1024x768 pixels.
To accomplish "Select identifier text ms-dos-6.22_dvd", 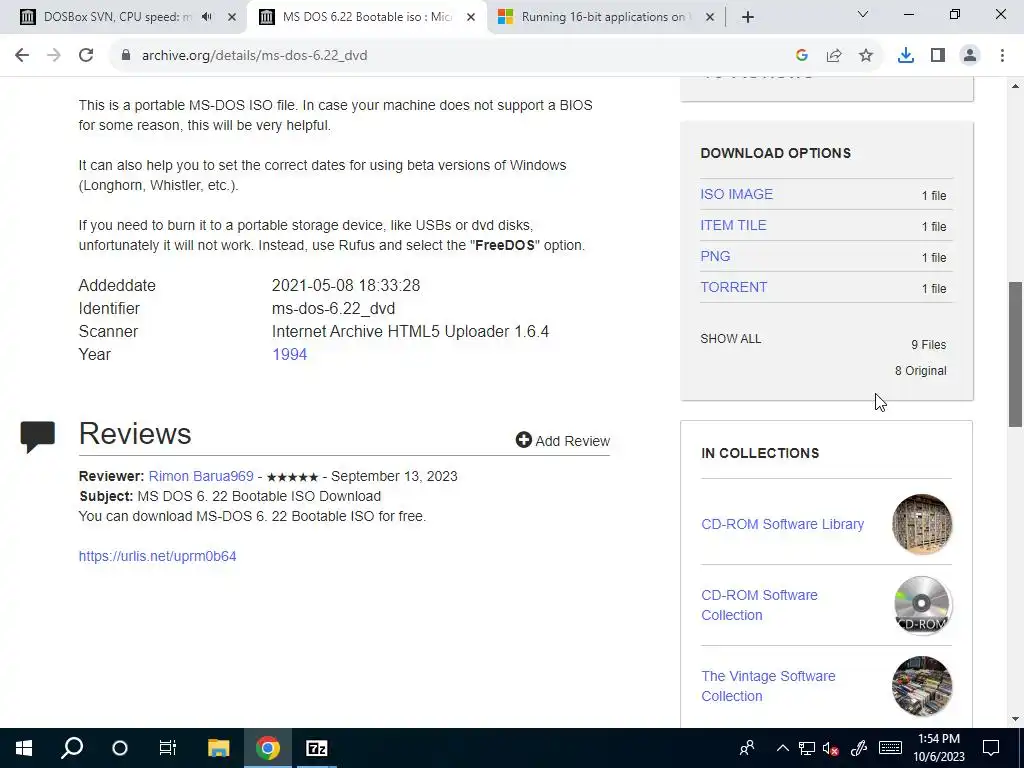I will [334, 308].
